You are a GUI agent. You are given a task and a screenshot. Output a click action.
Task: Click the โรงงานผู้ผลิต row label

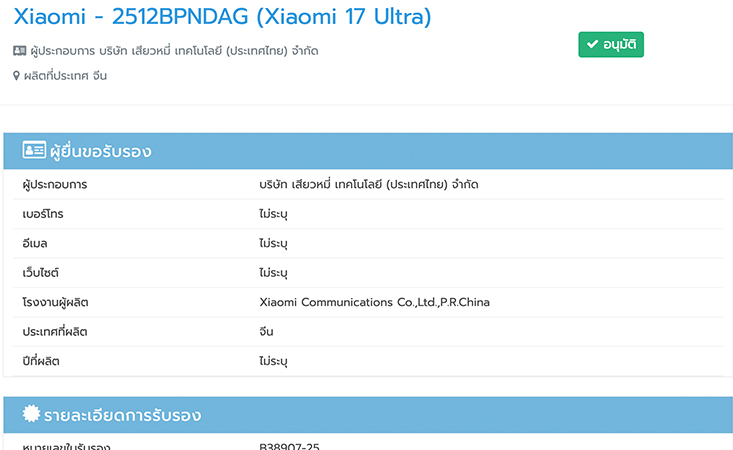[56, 302]
